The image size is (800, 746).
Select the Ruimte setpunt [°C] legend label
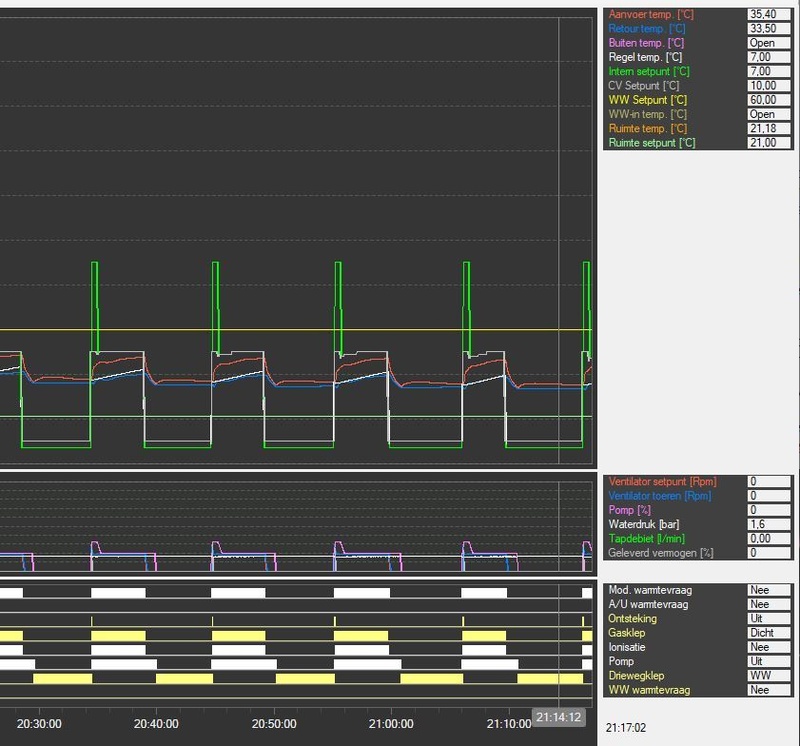tap(652, 143)
